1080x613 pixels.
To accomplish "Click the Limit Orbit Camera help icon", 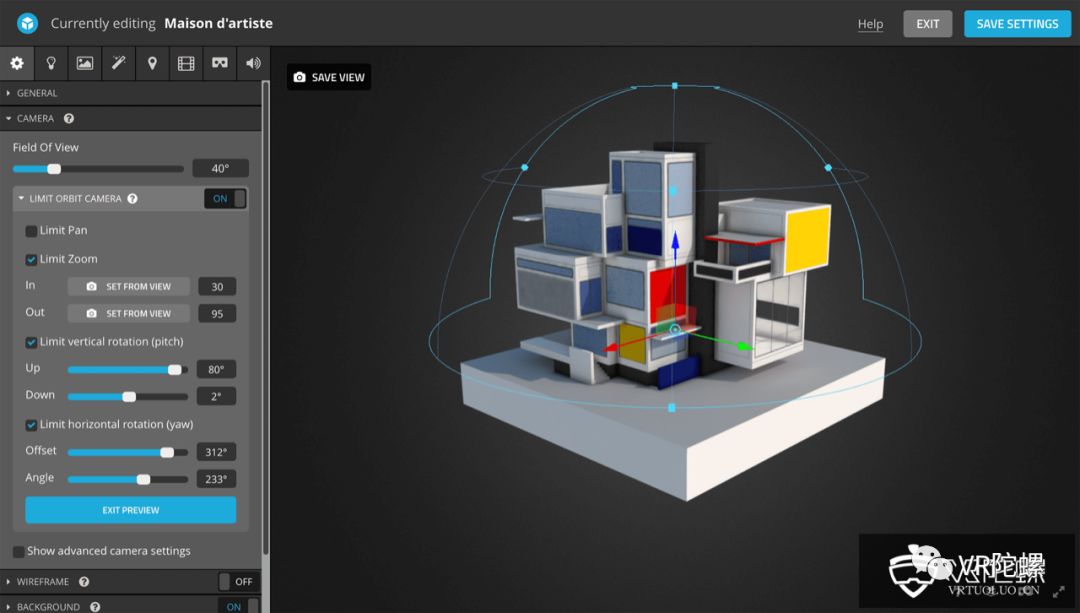I will point(132,198).
